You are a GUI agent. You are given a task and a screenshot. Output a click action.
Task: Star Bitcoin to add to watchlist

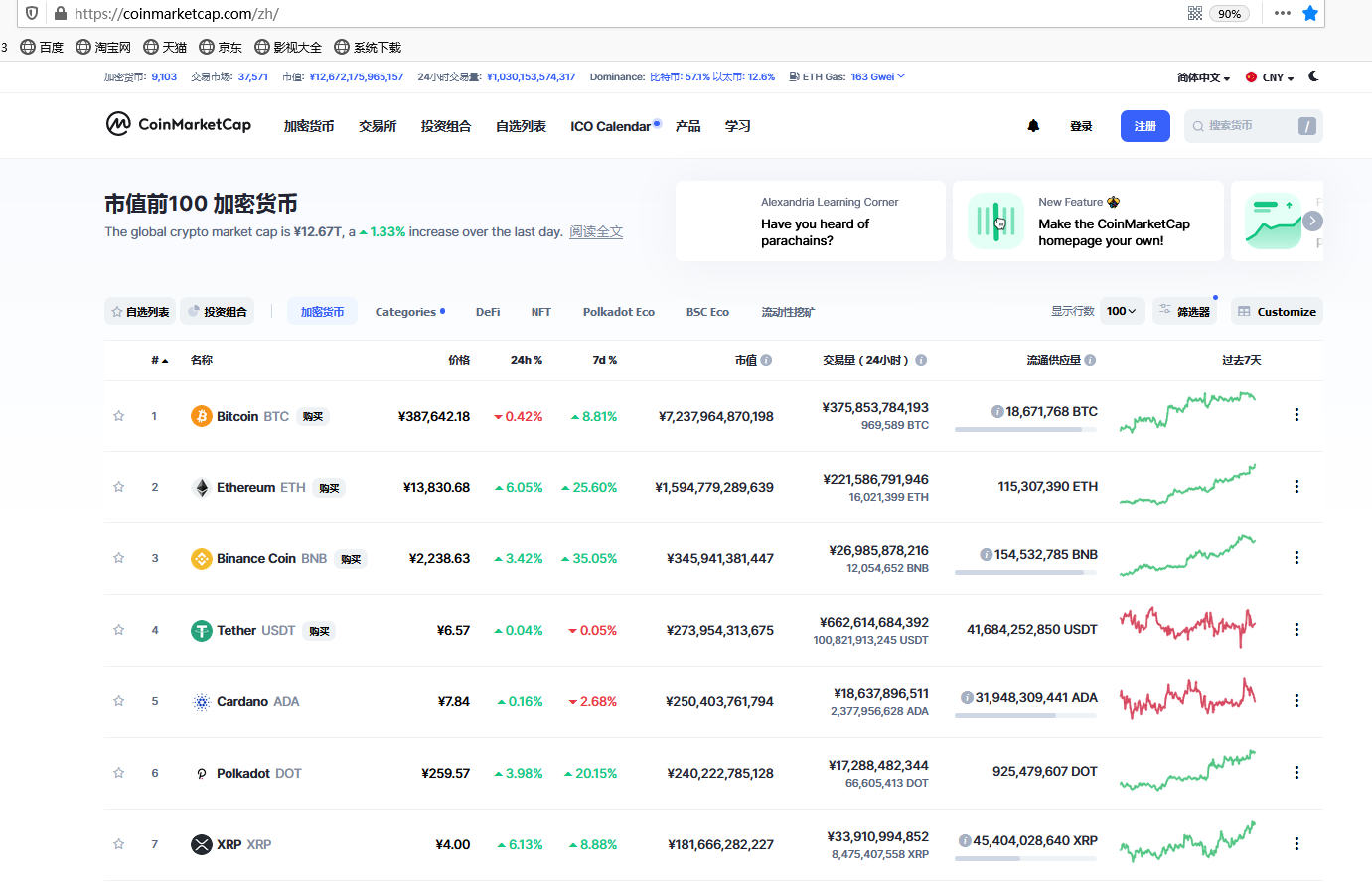tap(119, 416)
